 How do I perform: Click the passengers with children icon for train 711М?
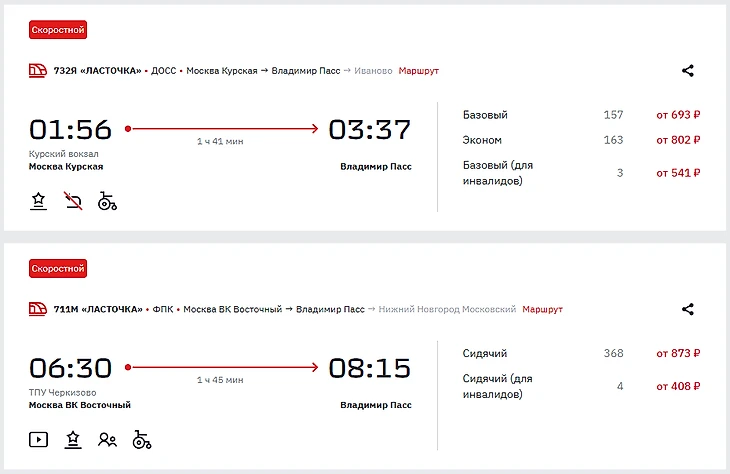(107, 439)
